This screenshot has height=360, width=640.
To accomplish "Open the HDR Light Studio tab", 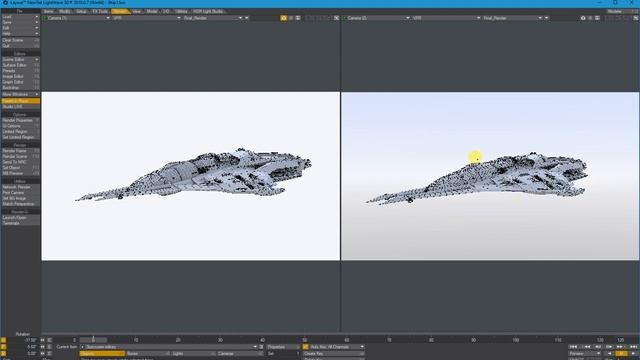I will coord(208,11).
